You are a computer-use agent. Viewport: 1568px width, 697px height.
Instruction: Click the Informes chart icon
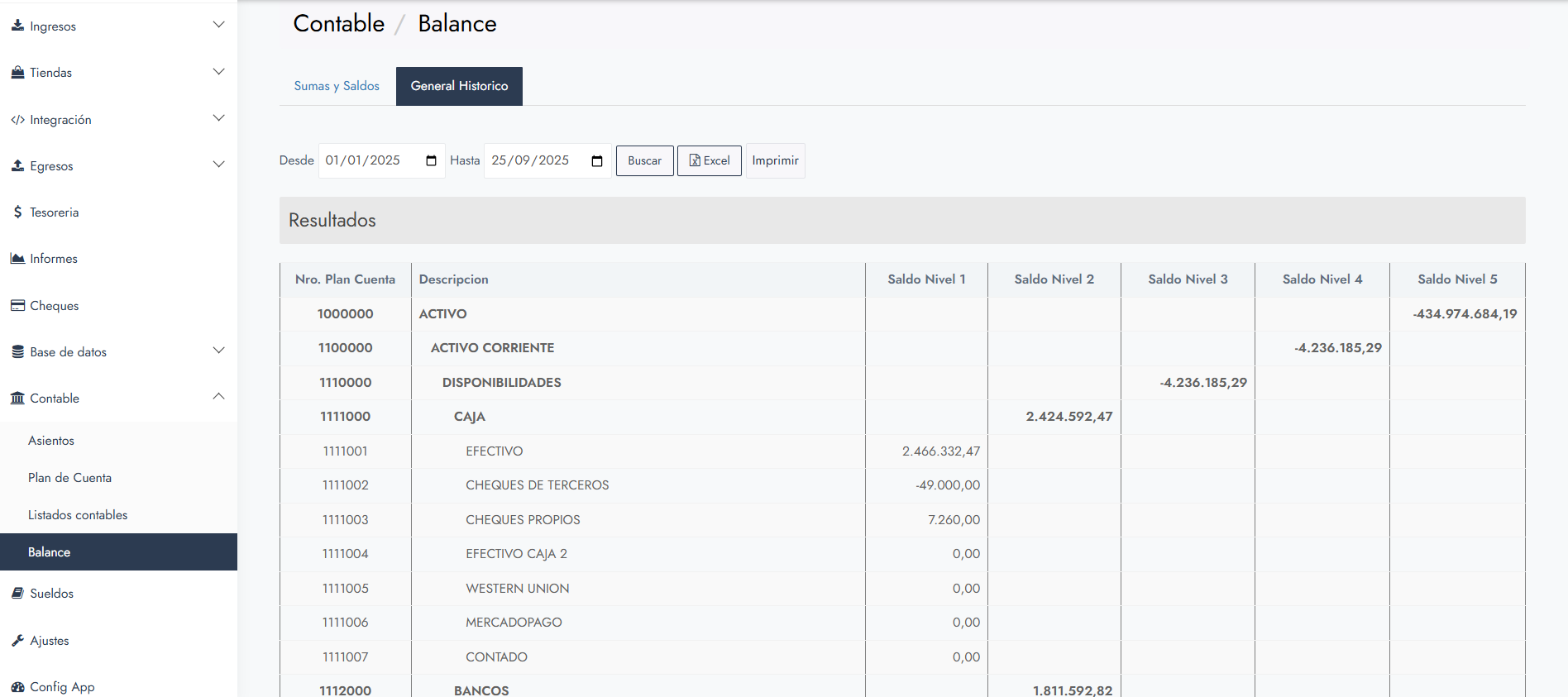[17, 259]
